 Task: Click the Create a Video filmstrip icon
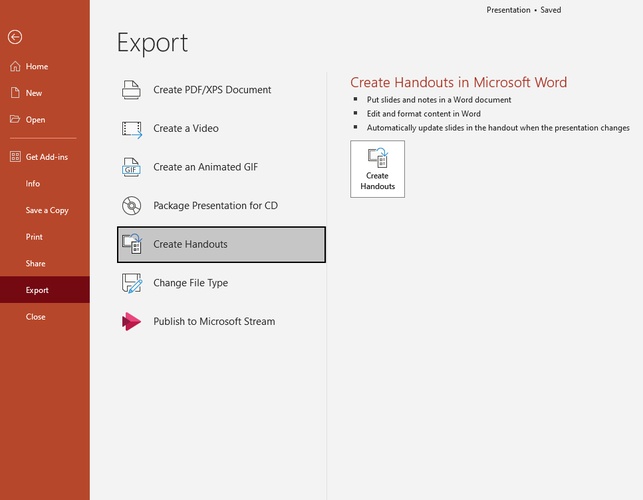click(x=132, y=129)
